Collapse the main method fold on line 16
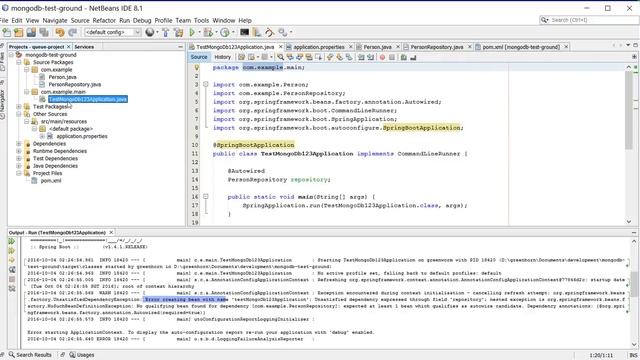 click(x=206, y=197)
